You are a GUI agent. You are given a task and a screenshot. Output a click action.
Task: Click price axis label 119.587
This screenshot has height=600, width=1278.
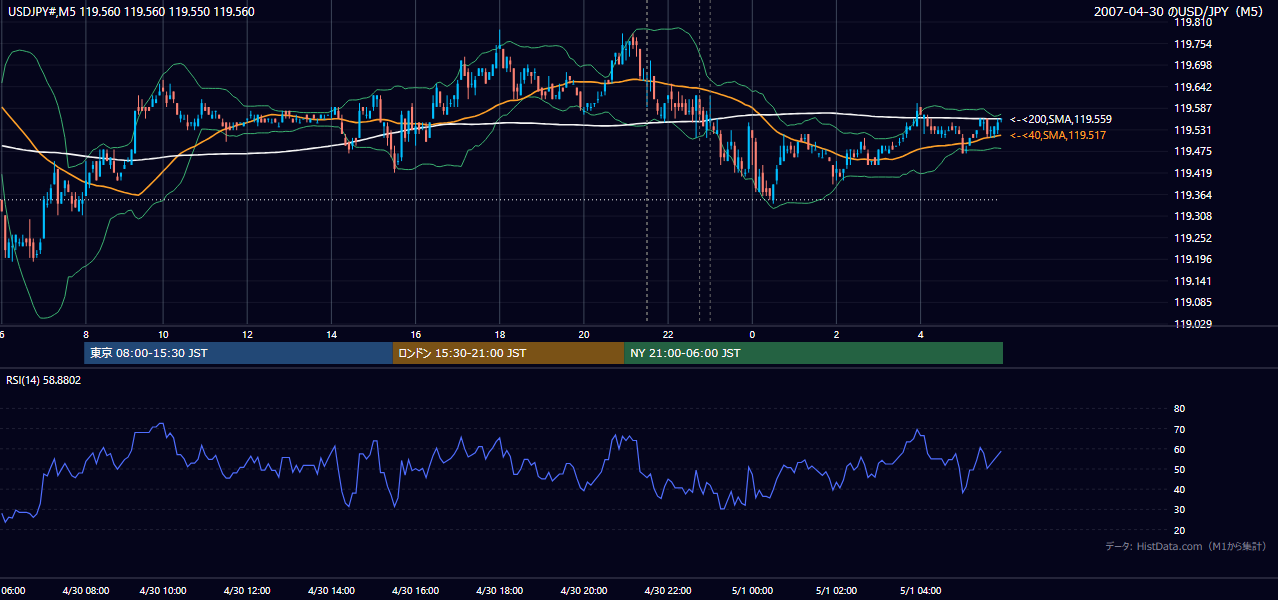(x=1192, y=108)
